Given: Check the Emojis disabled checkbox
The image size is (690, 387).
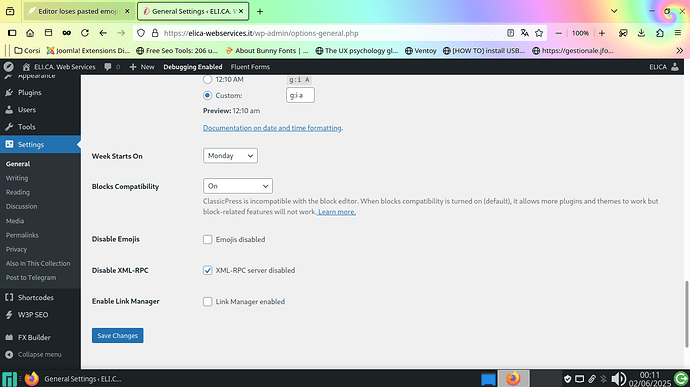Looking at the screenshot, I should pos(207,240).
